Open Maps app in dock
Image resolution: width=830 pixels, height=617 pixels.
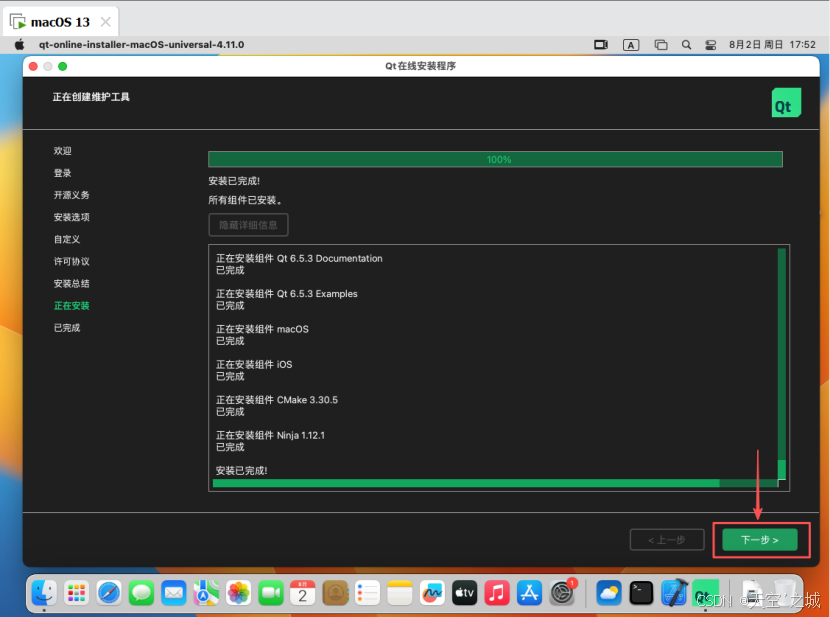click(206, 593)
